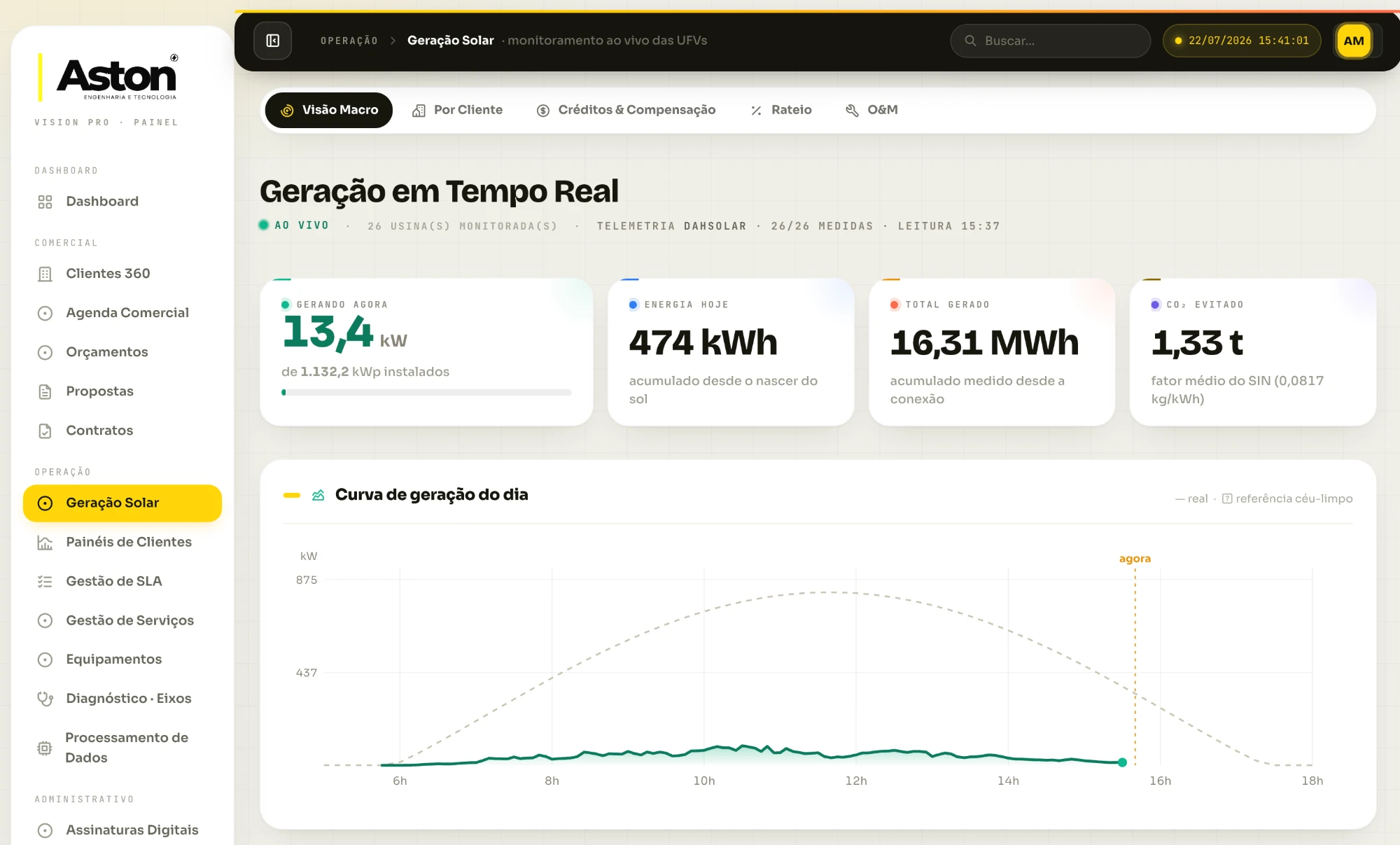Viewport: 1400px width, 845px height.
Task: Open Clientes 360 menu item
Action: pos(122,274)
